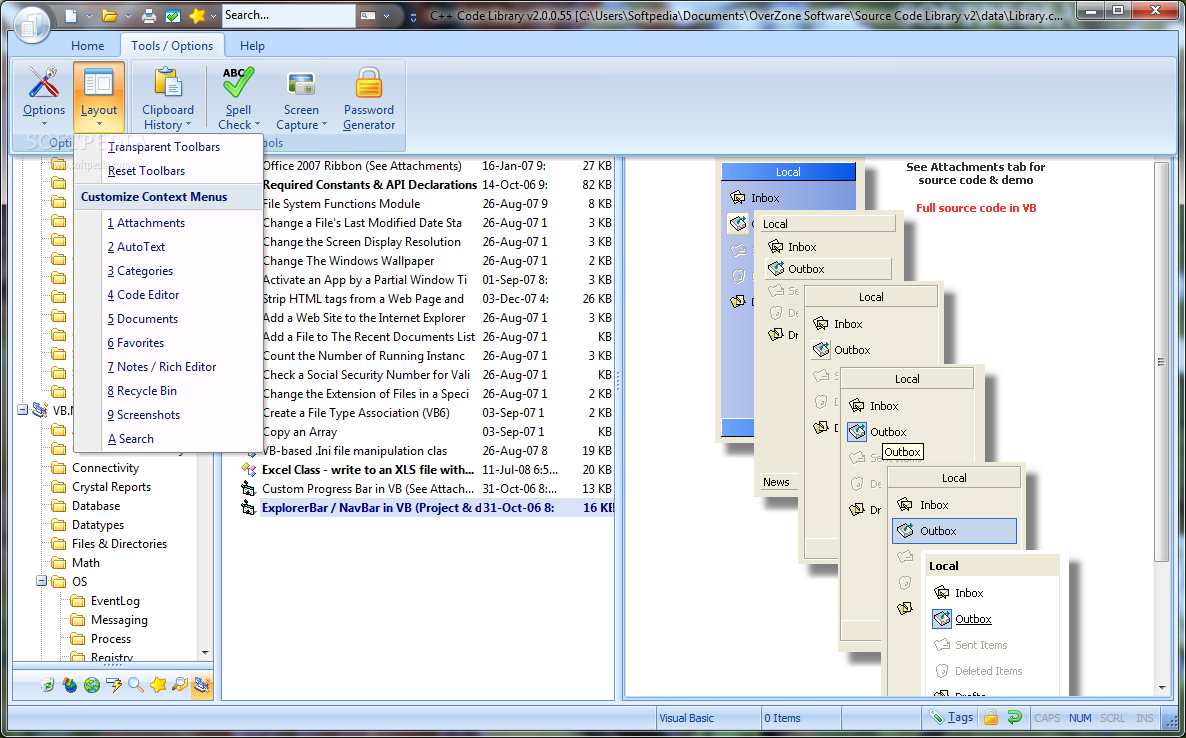Select the Files & Directories folder
The width and height of the screenshot is (1186, 738).
[x=120, y=544]
